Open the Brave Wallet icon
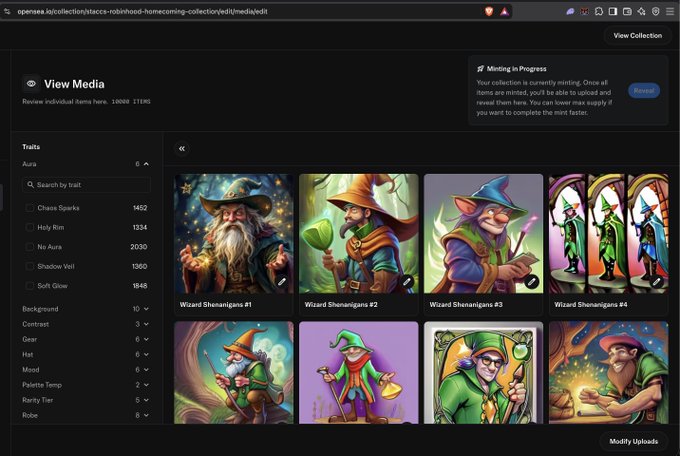 point(627,12)
